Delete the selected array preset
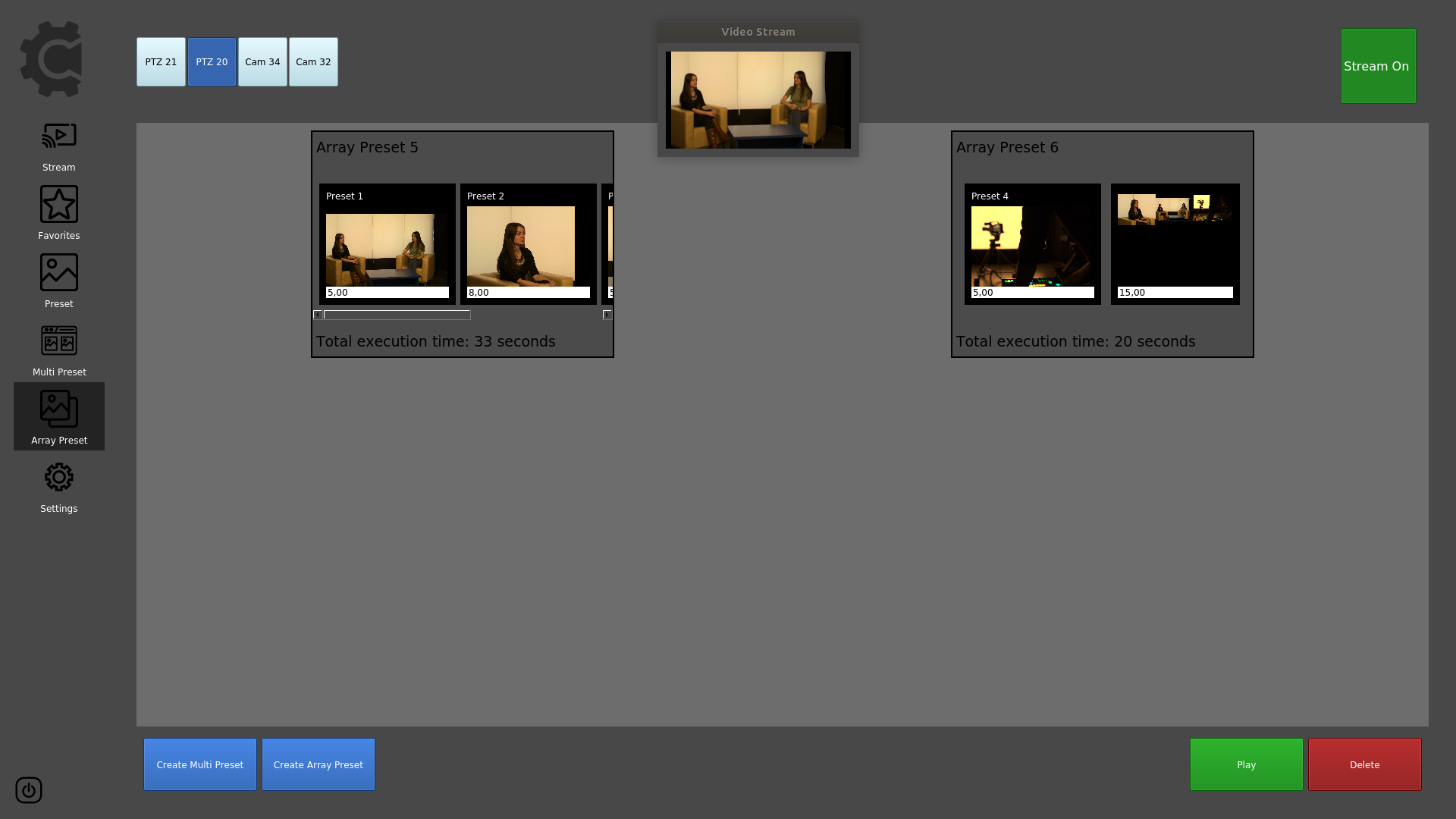The image size is (1456, 819). tap(1364, 764)
